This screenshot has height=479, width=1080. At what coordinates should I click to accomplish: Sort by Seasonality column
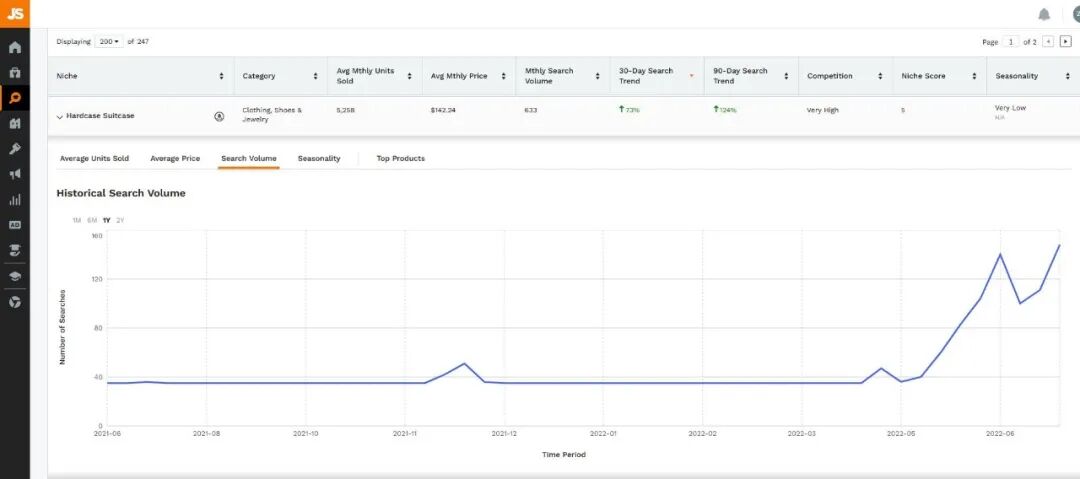pyautogui.click(x=1068, y=77)
